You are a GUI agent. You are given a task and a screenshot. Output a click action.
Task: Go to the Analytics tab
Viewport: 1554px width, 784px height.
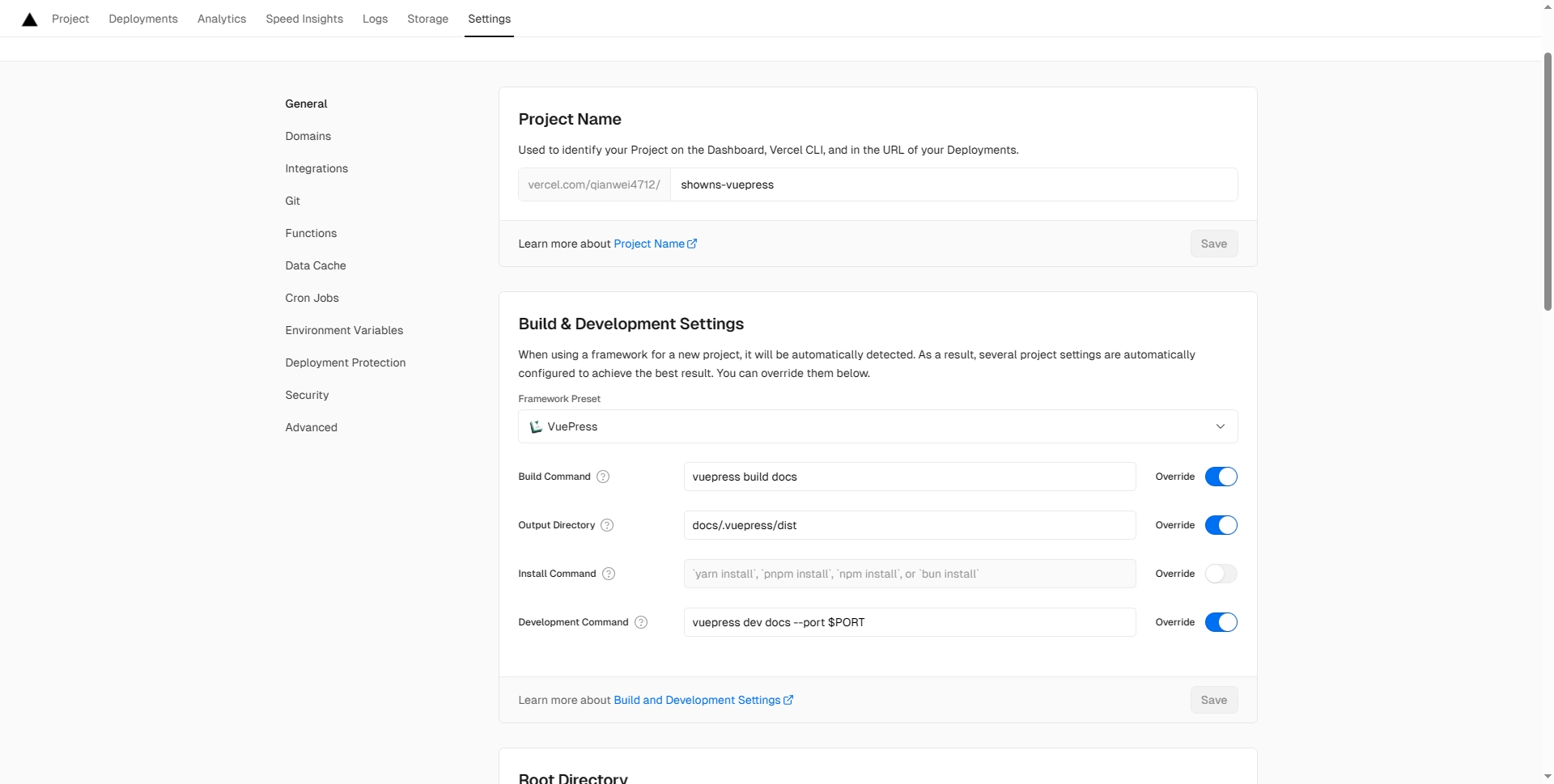click(x=222, y=19)
